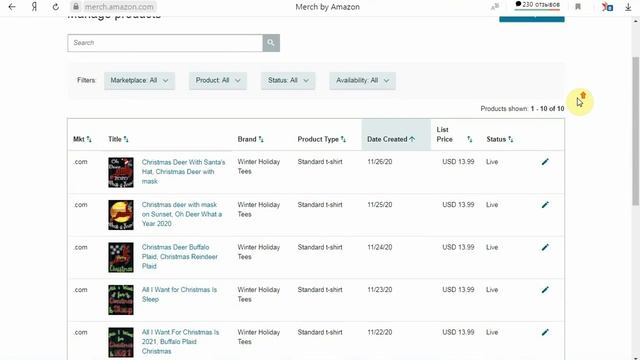Bookmark this page with the bookmark icon

pos(578,7)
